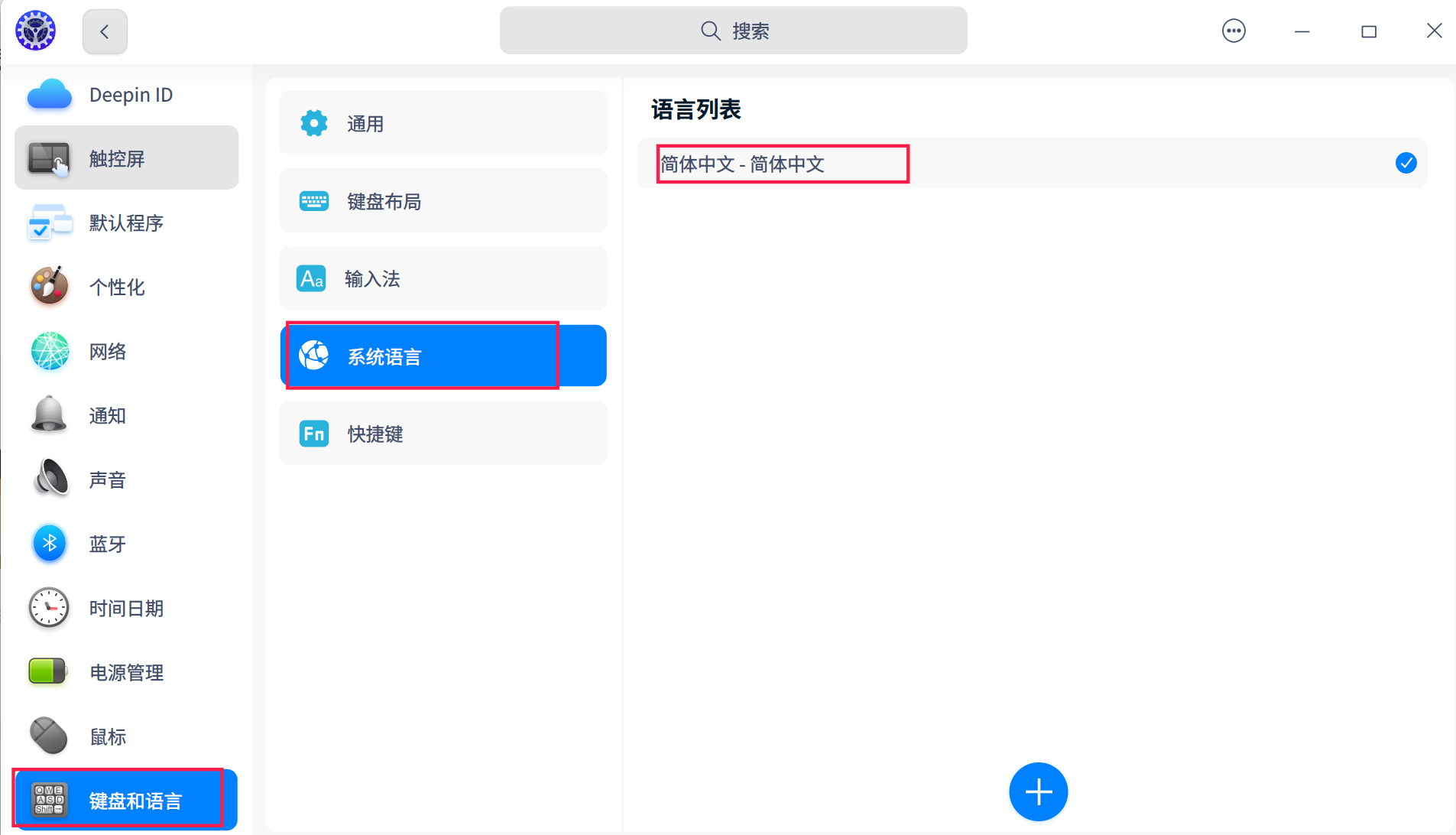
Task: Open the 通用 general settings section
Action: coord(443,123)
